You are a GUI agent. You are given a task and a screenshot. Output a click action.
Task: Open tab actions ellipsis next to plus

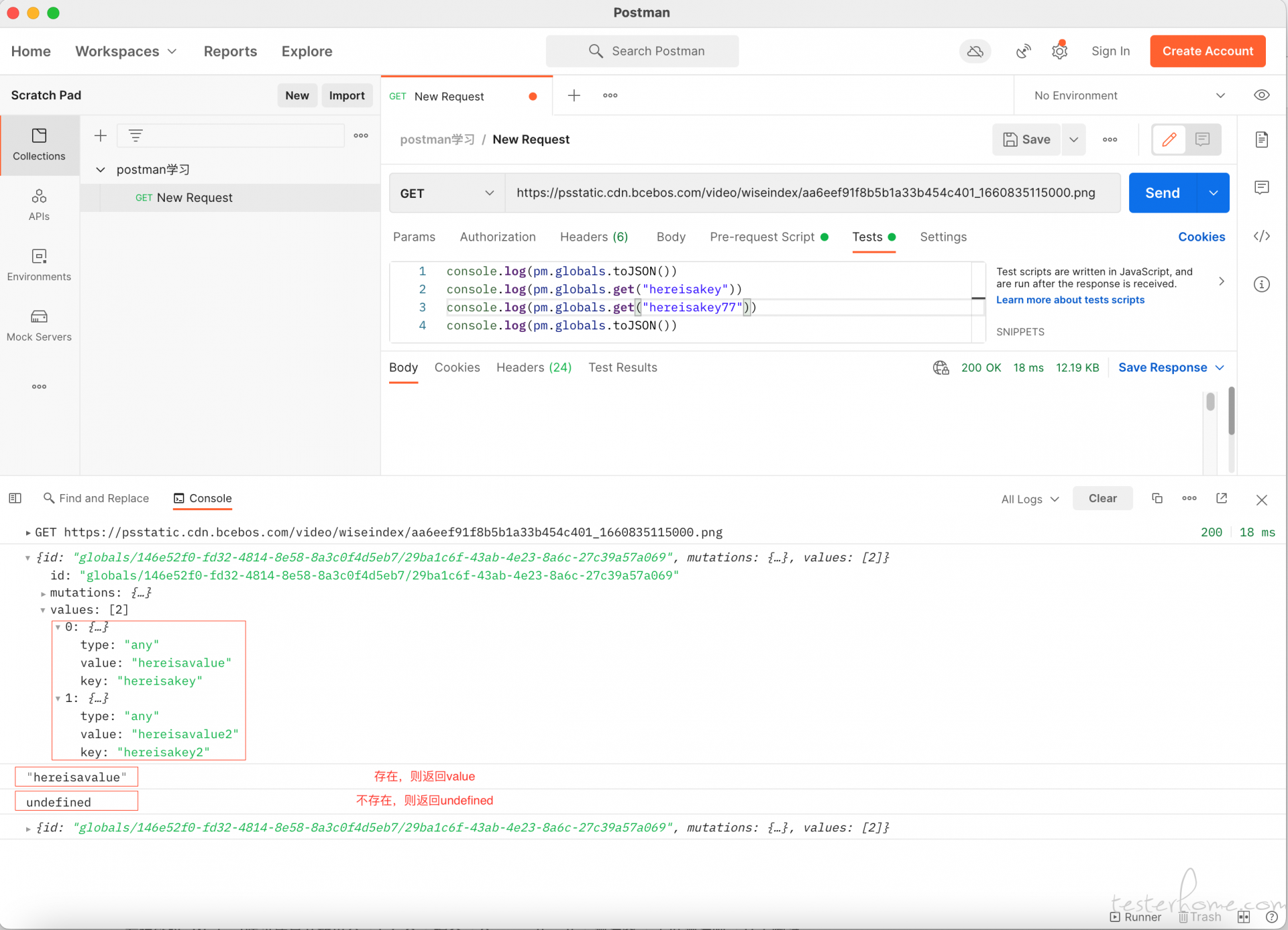pos(610,95)
